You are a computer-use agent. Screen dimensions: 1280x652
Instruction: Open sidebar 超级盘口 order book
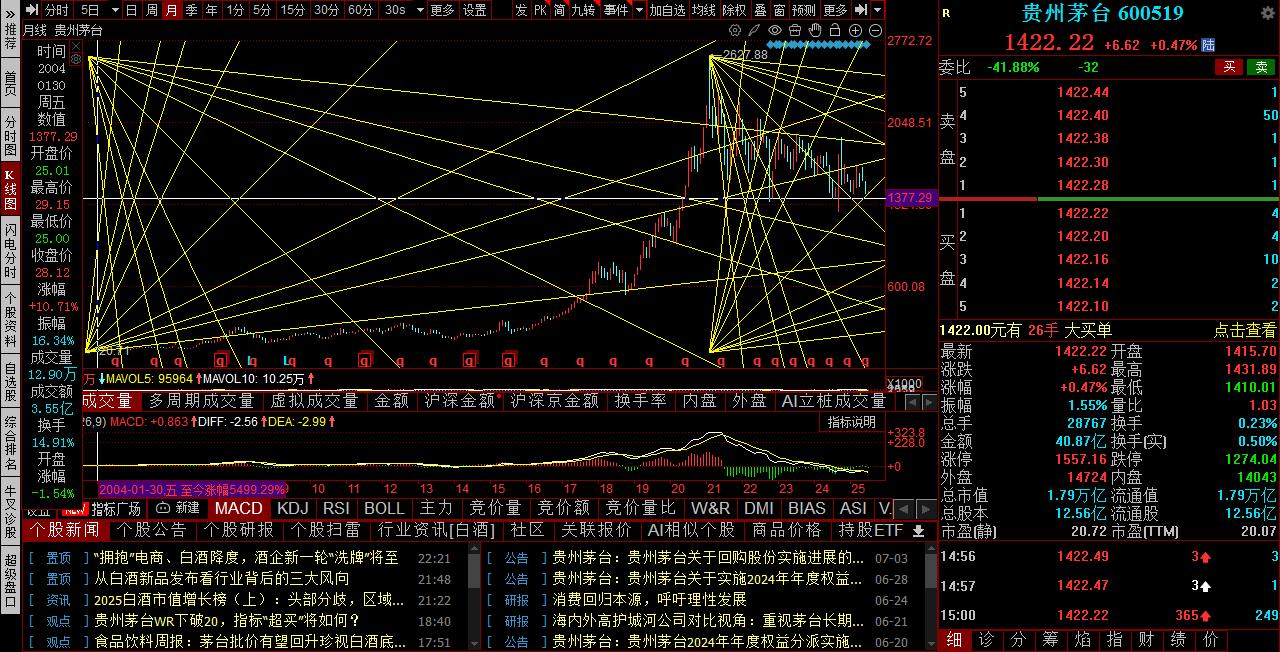[10, 581]
